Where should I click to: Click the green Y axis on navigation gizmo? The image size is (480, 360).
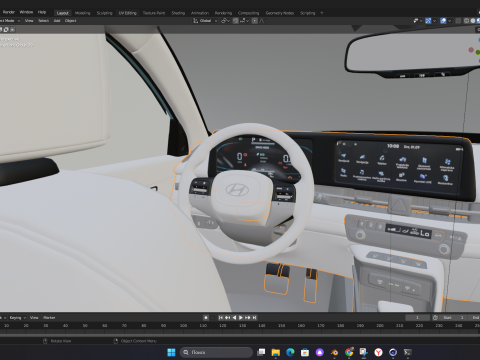tap(478, 52)
